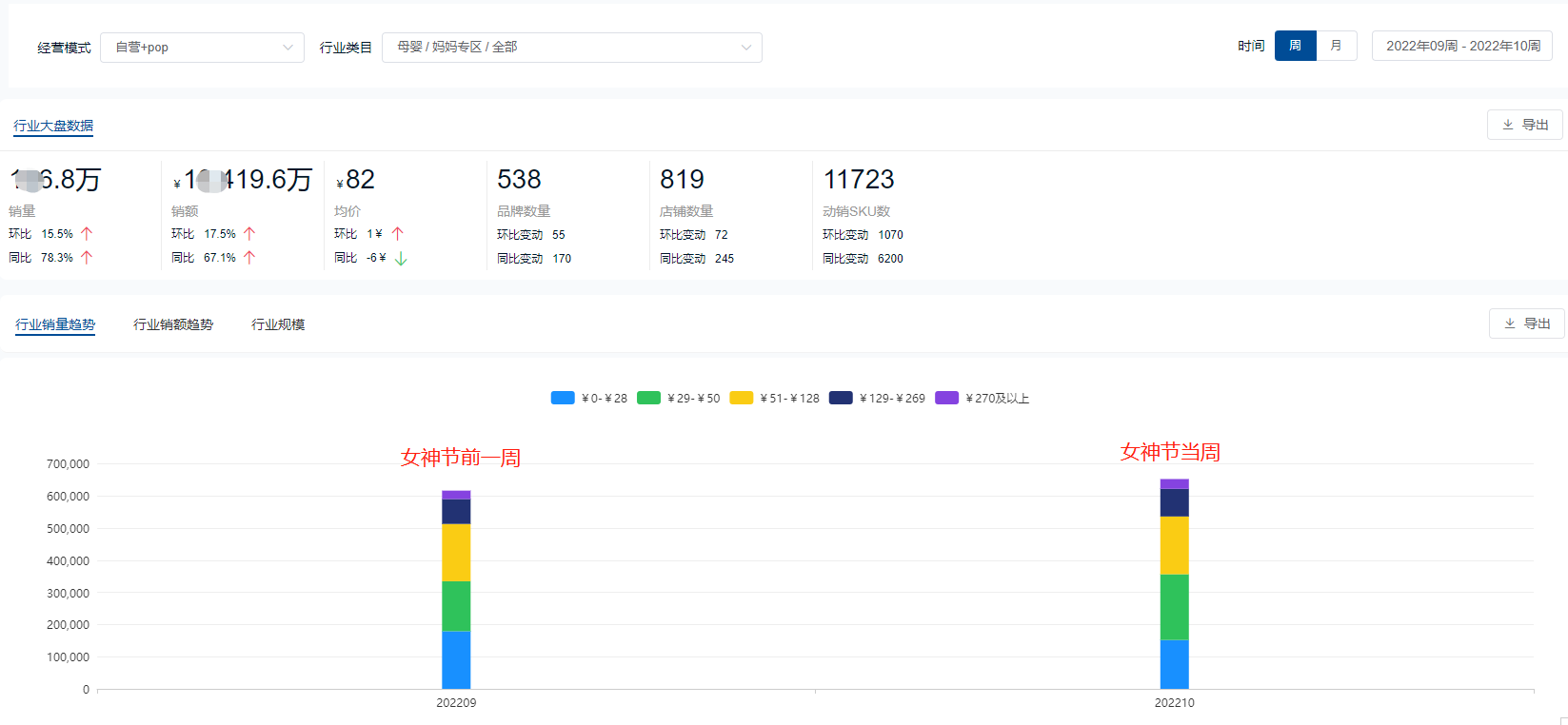The width and height of the screenshot is (1568, 725).
Task: Click the 202209 x-axis label
Action: click(456, 703)
